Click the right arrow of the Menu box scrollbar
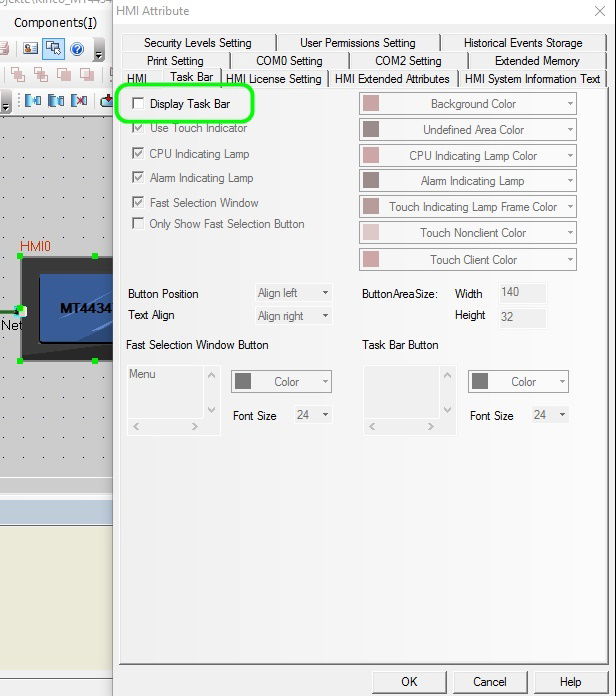Viewport: 616px width, 696px height. (194, 427)
